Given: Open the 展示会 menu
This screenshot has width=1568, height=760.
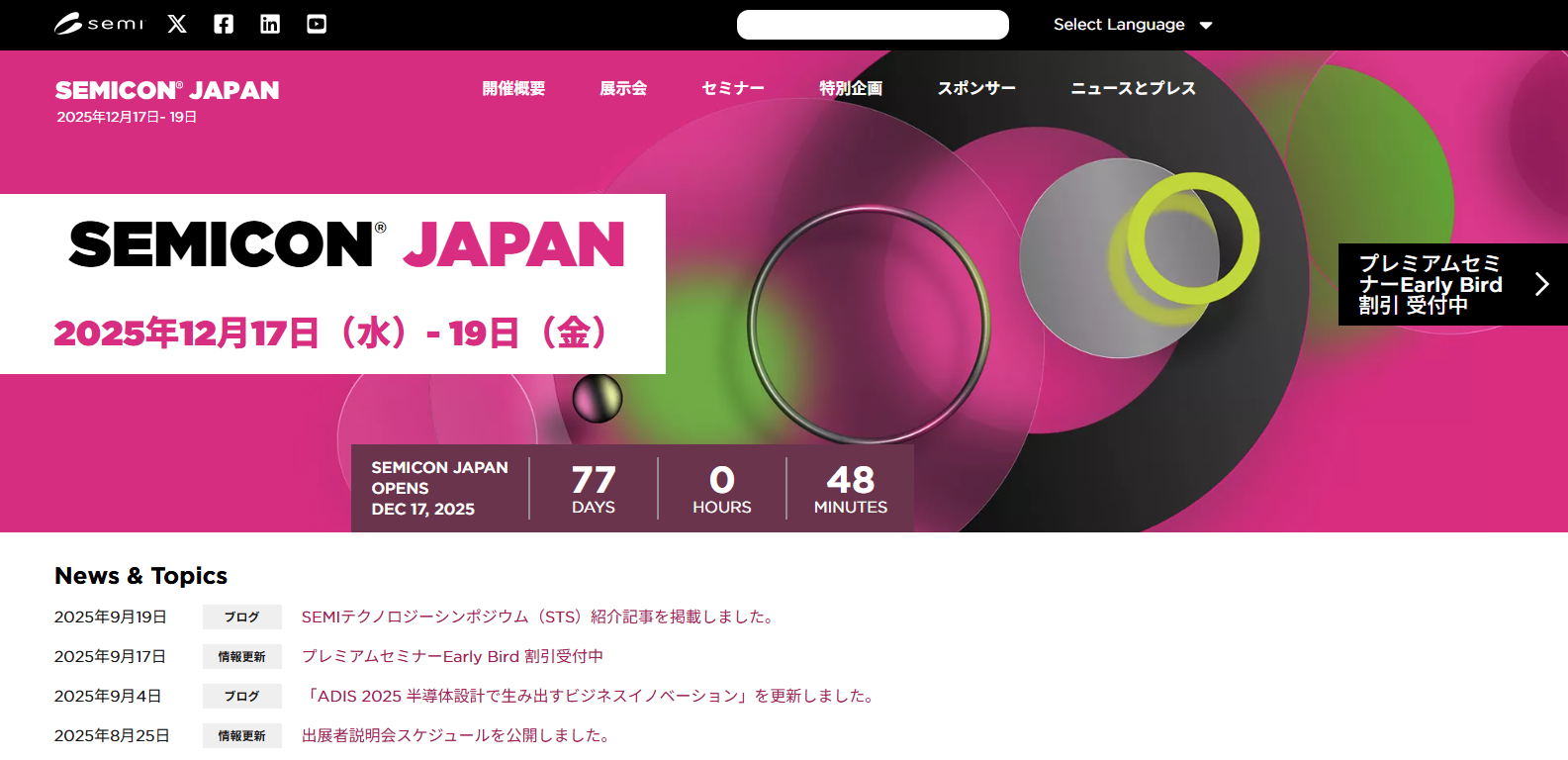Looking at the screenshot, I should click(623, 88).
